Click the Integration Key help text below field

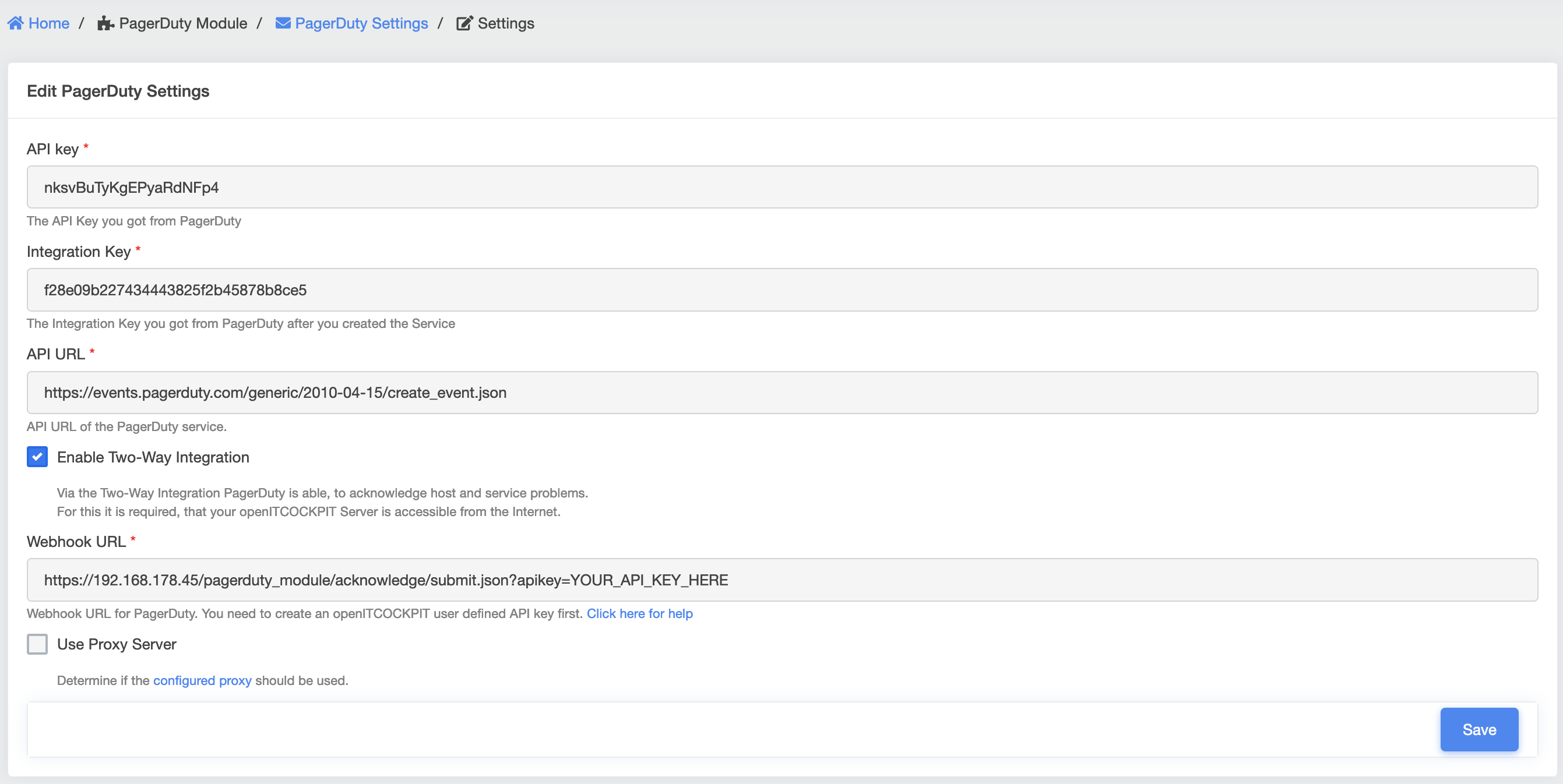(x=241, y=323)
